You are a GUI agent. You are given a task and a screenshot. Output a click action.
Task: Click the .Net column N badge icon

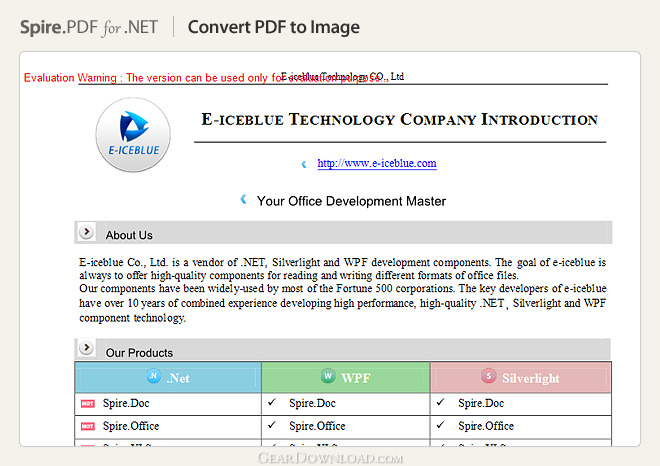coord(154,375)
